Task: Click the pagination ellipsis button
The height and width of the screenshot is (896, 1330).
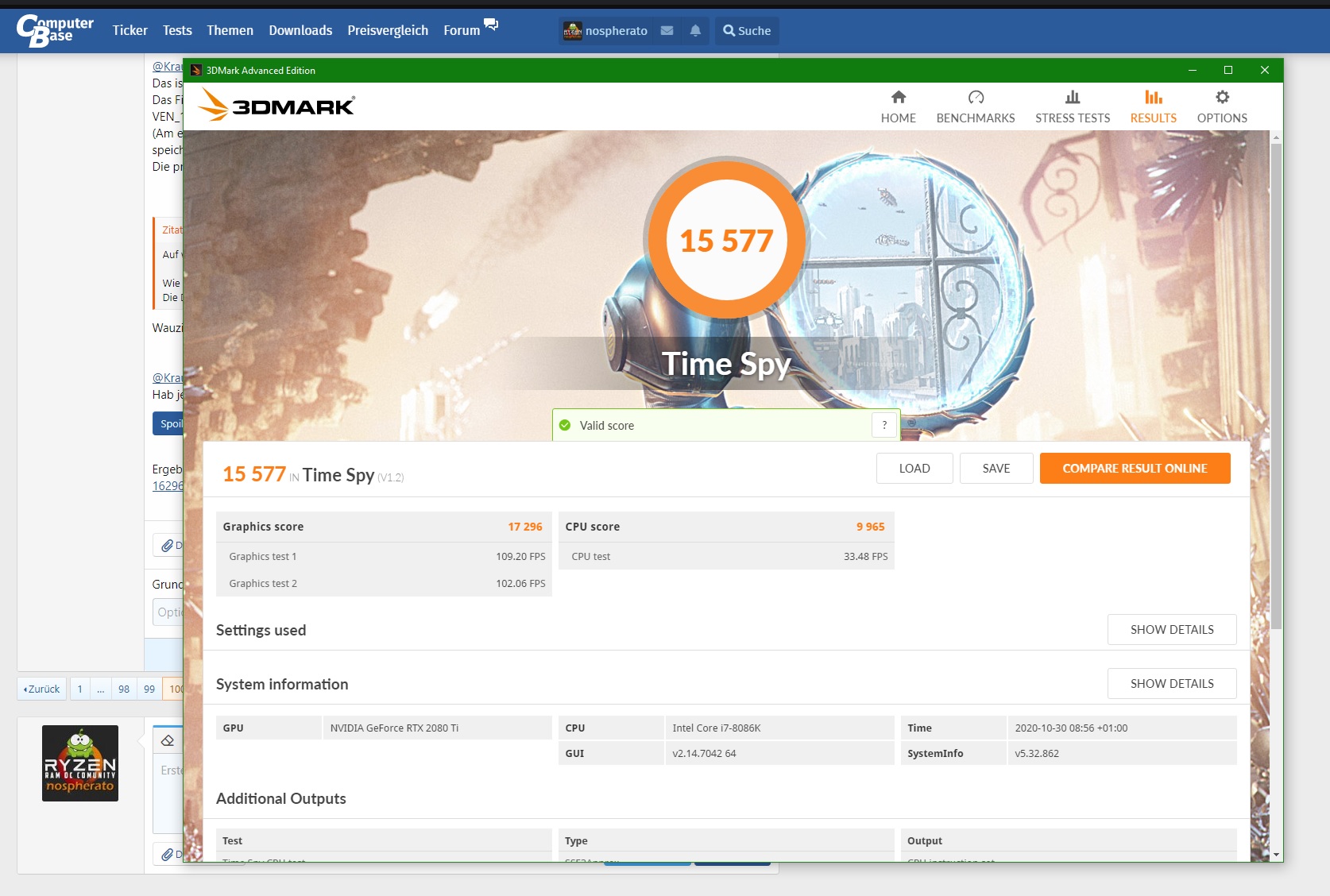Action: pyautogui.click(x=101, y=689)
